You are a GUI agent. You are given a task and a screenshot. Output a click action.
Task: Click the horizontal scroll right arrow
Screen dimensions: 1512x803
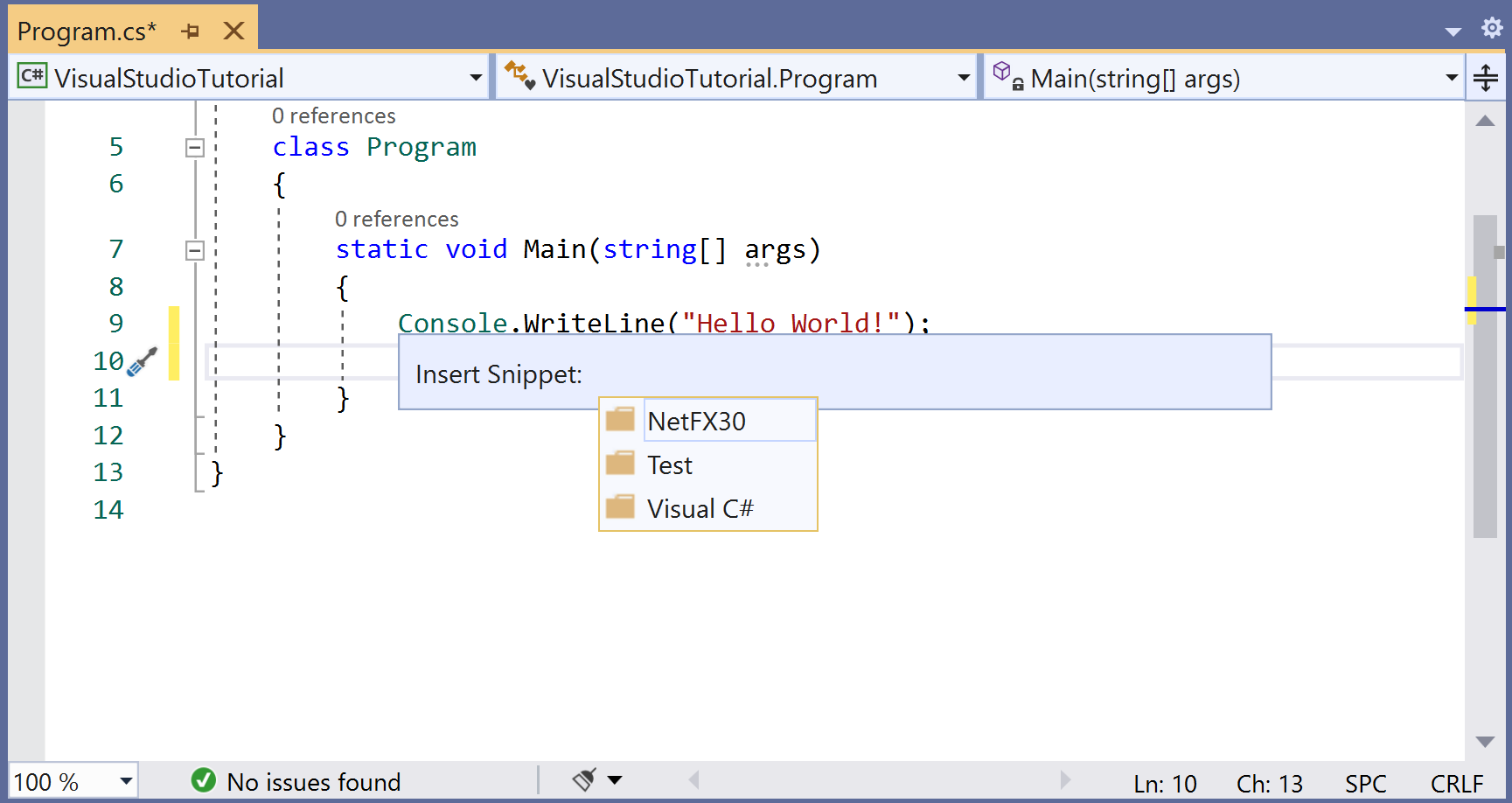1064,779
